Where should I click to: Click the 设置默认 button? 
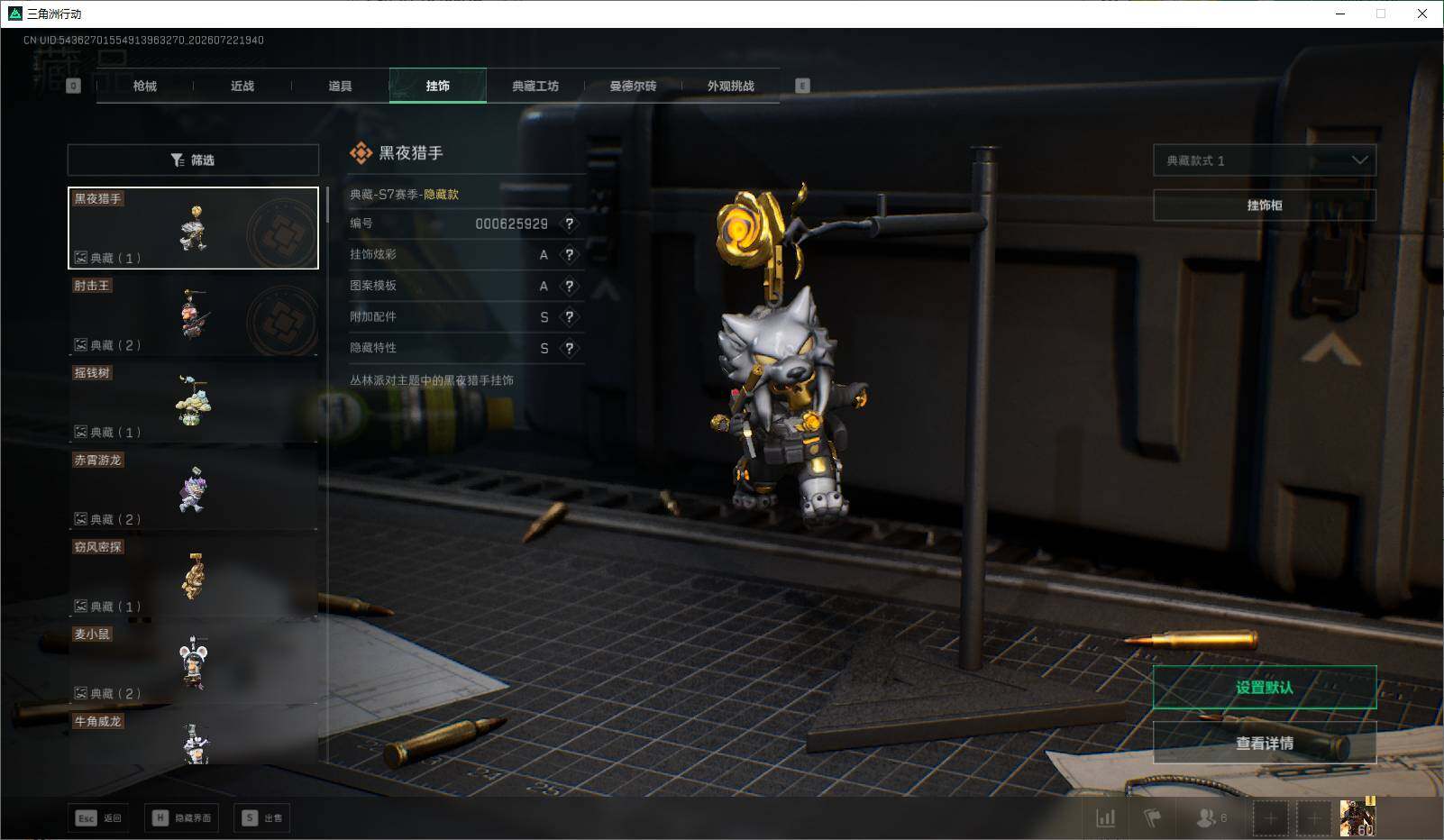click(x=1265, y=688)
